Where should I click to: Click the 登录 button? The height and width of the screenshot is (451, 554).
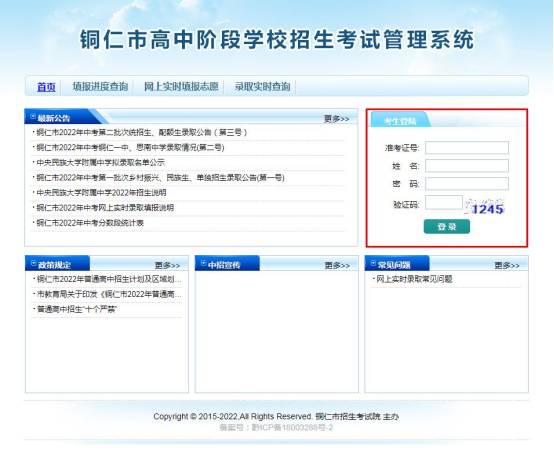coord(447,227)
